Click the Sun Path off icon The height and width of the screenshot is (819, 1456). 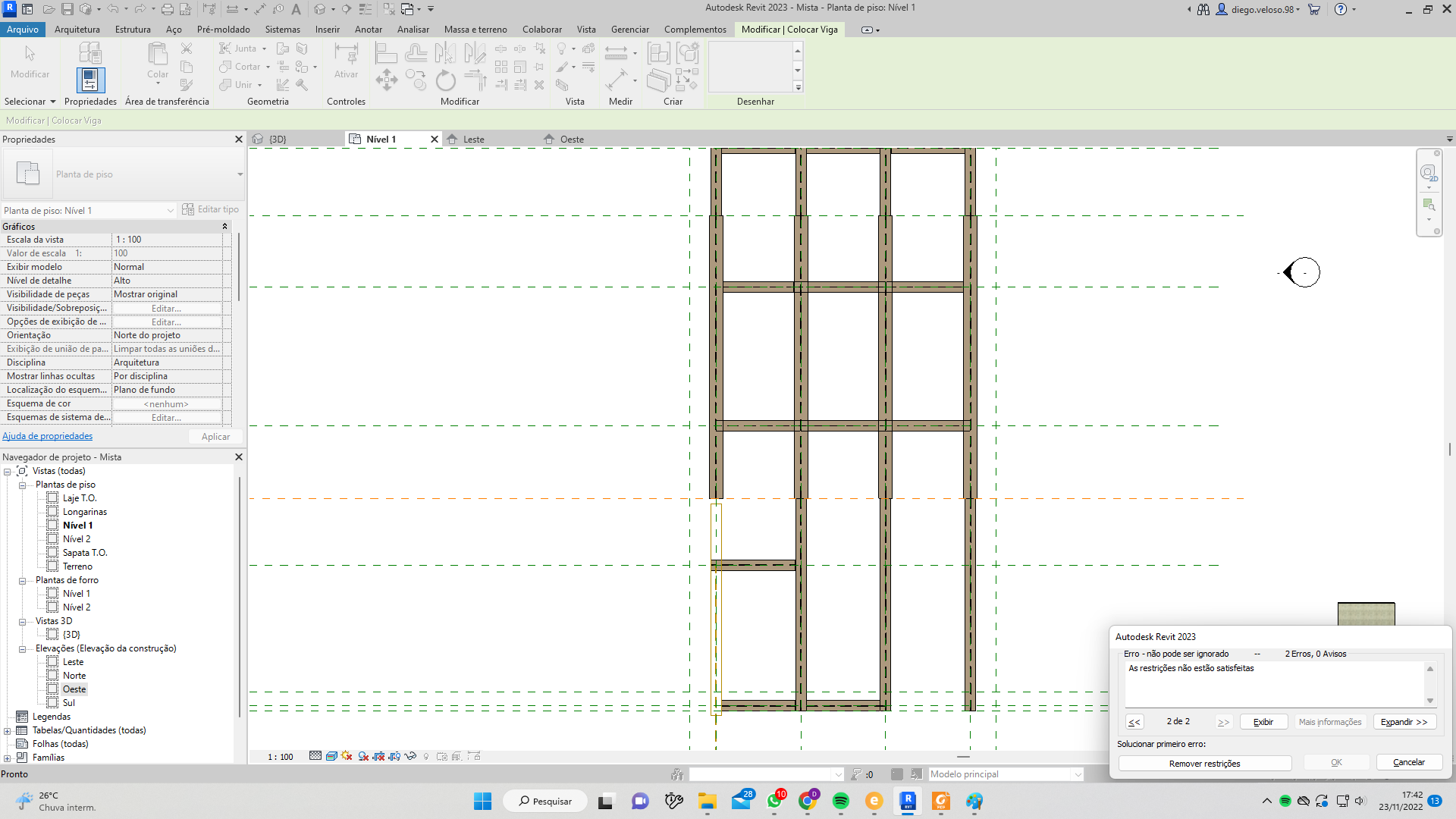tap(347, 756)
